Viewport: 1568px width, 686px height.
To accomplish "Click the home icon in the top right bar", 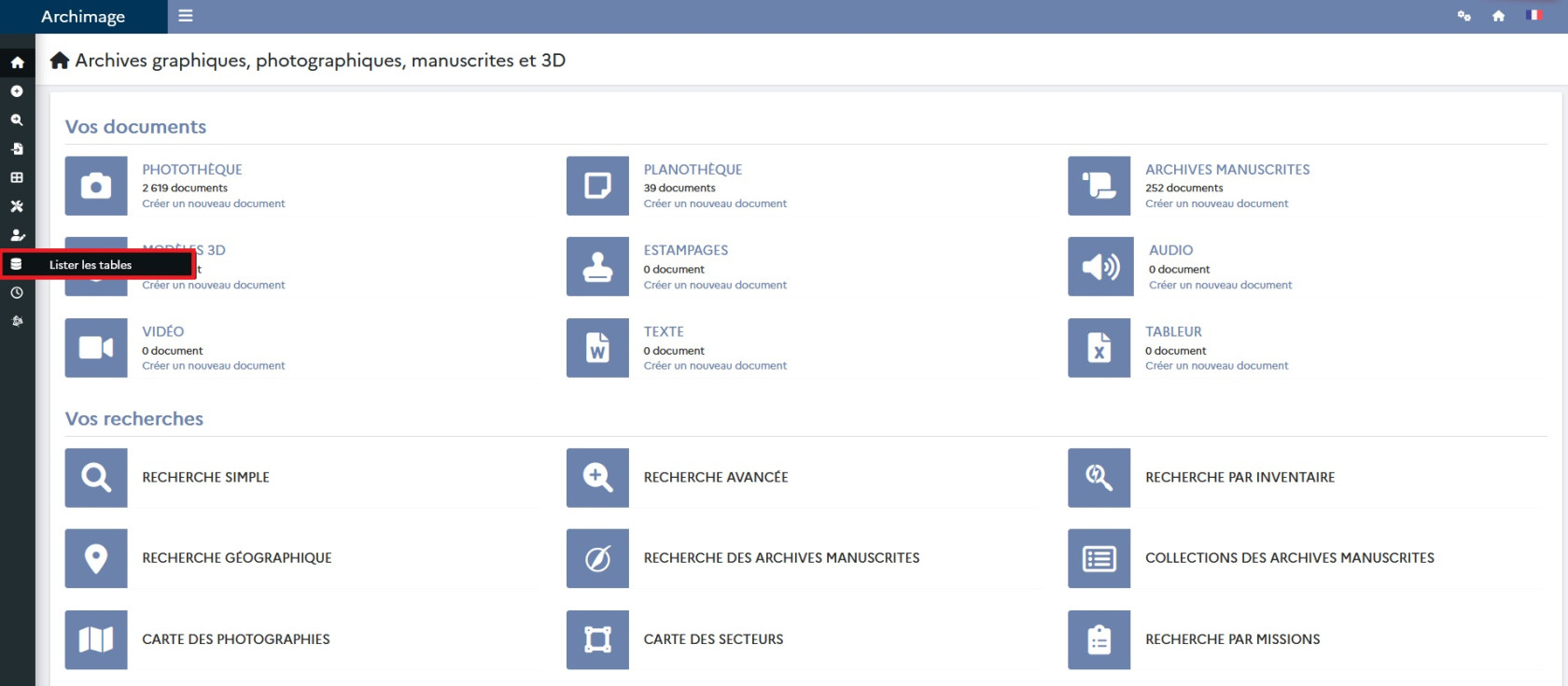I will pyautogui.click(x=1498, y=16).
